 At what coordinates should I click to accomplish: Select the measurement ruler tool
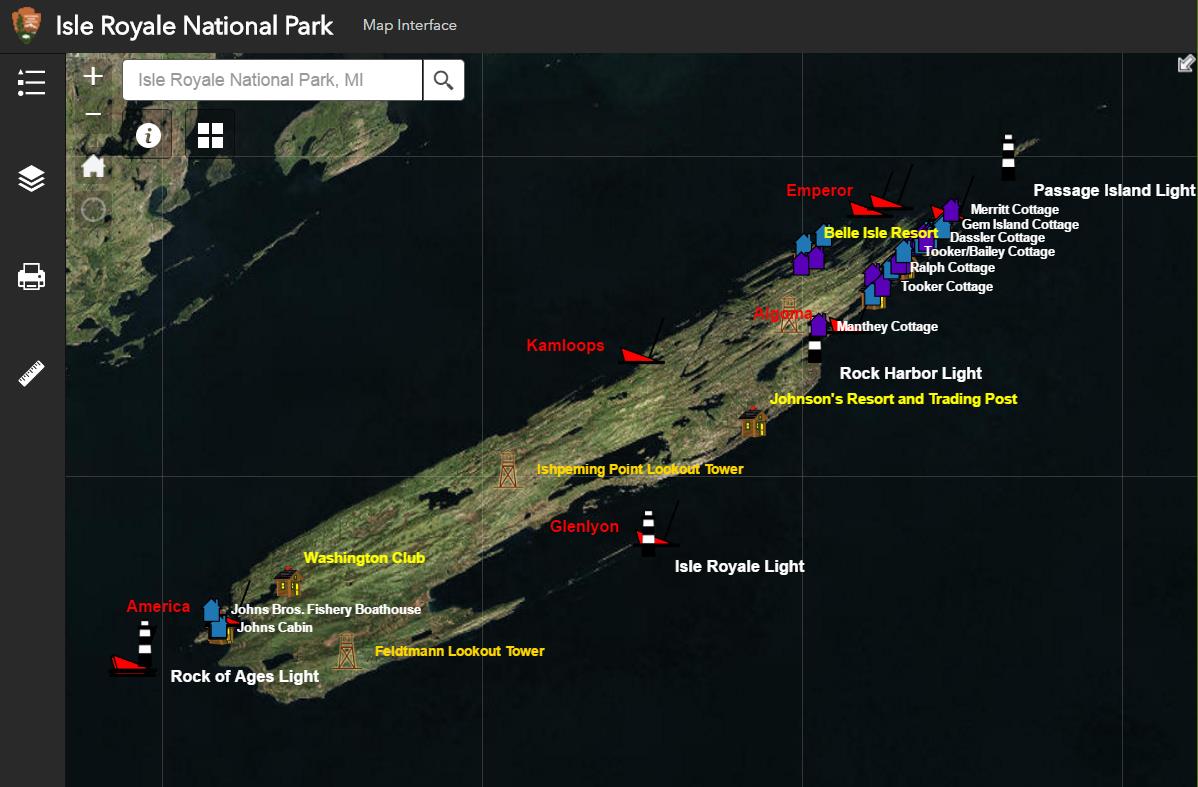[31, 374]
